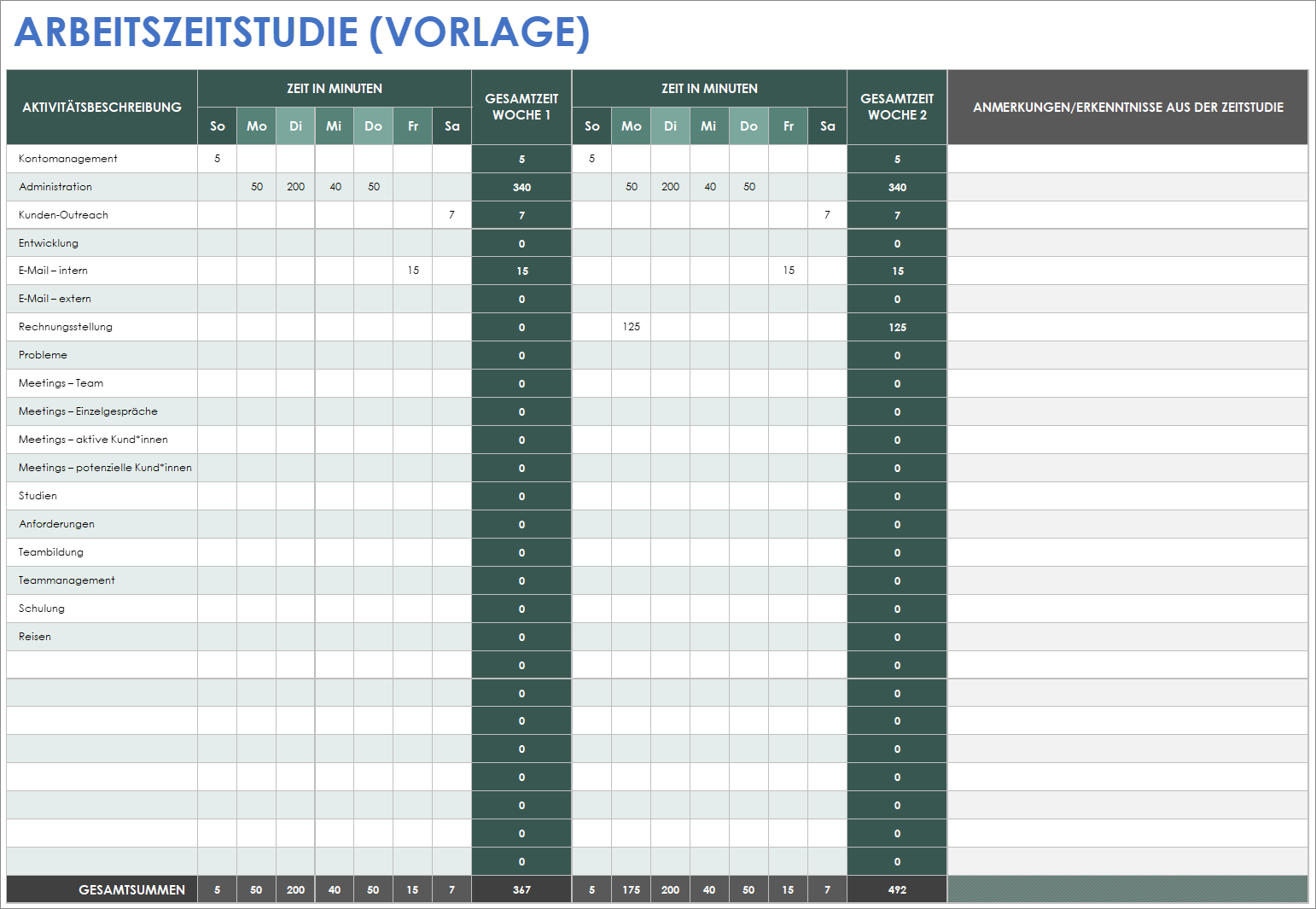Viewport: 1316px width, 909px height.
Task: Click the notes cell in the Kontomanagement row
Action: (x=1128, y=159)
